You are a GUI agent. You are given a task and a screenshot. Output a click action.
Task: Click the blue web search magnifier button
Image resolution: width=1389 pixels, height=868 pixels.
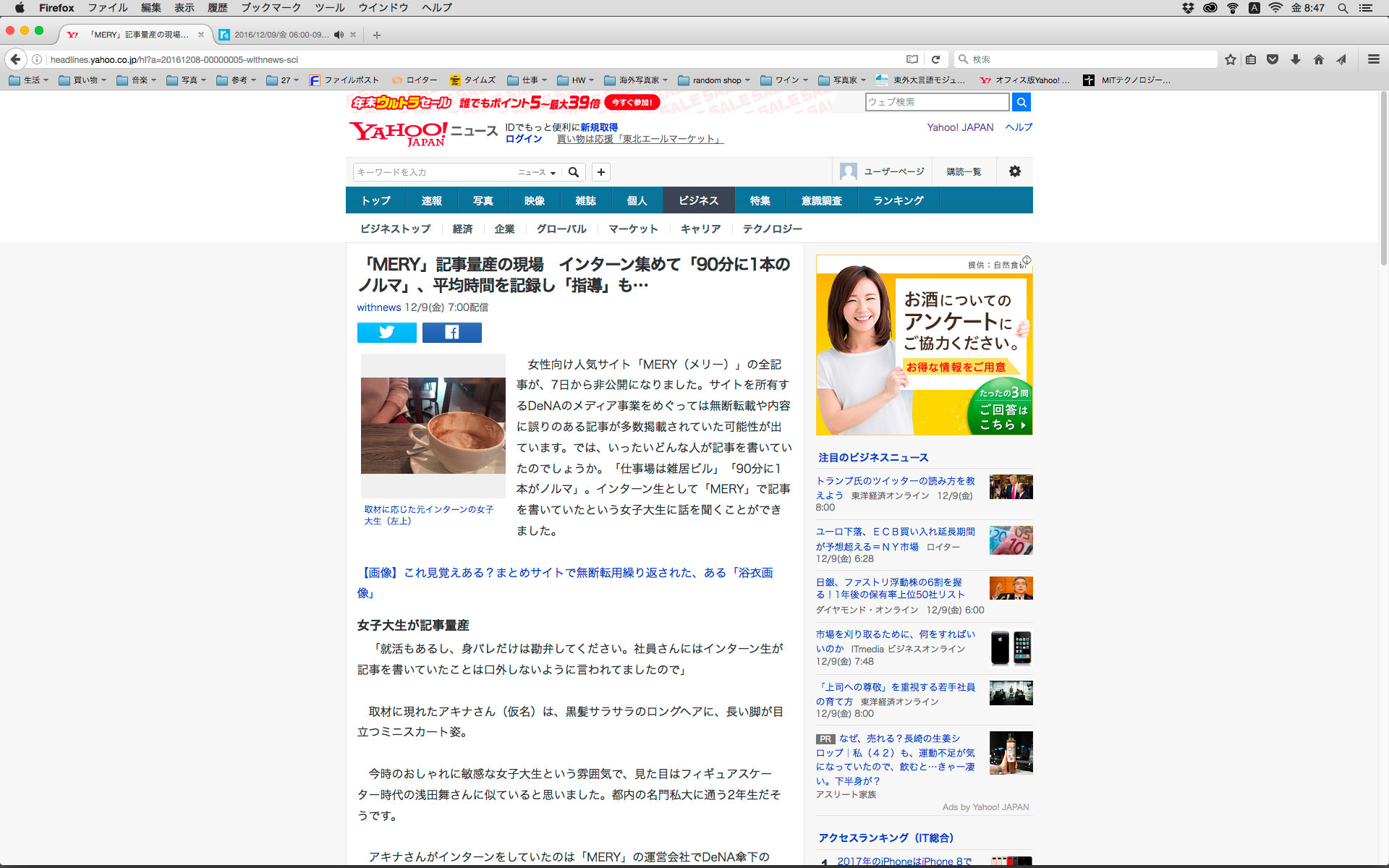[x=1021, y=102]
